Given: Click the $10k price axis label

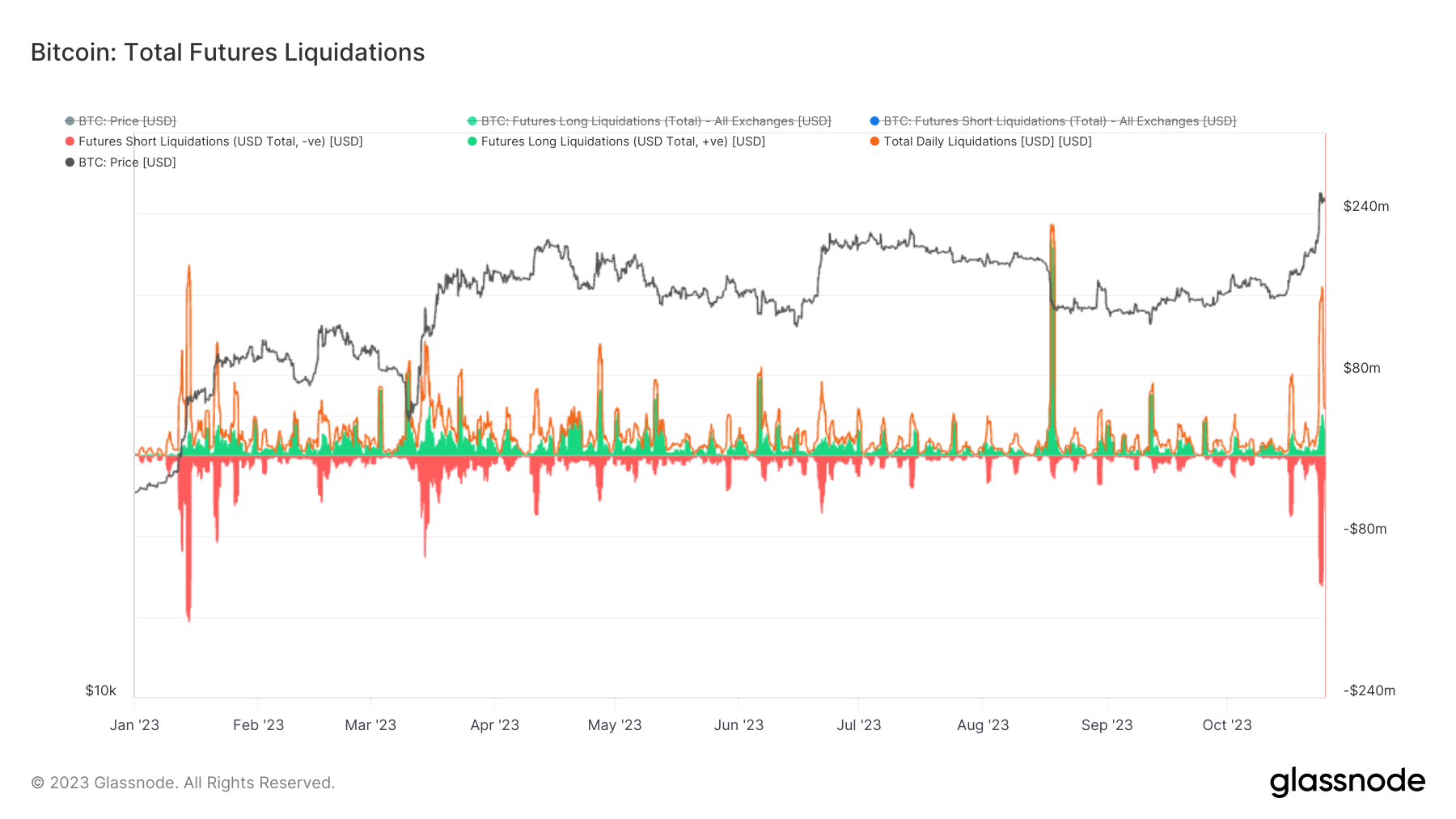Looking at the screenshot, I should (101, 690).
